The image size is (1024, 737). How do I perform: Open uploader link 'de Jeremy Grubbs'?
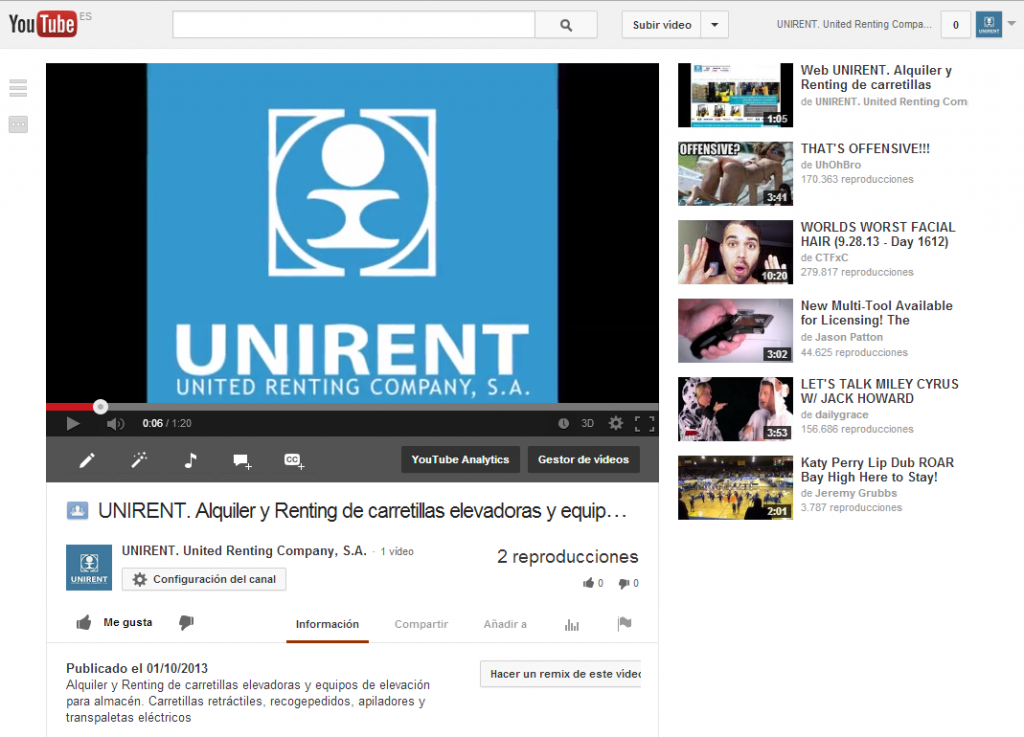tap(849, 493)
